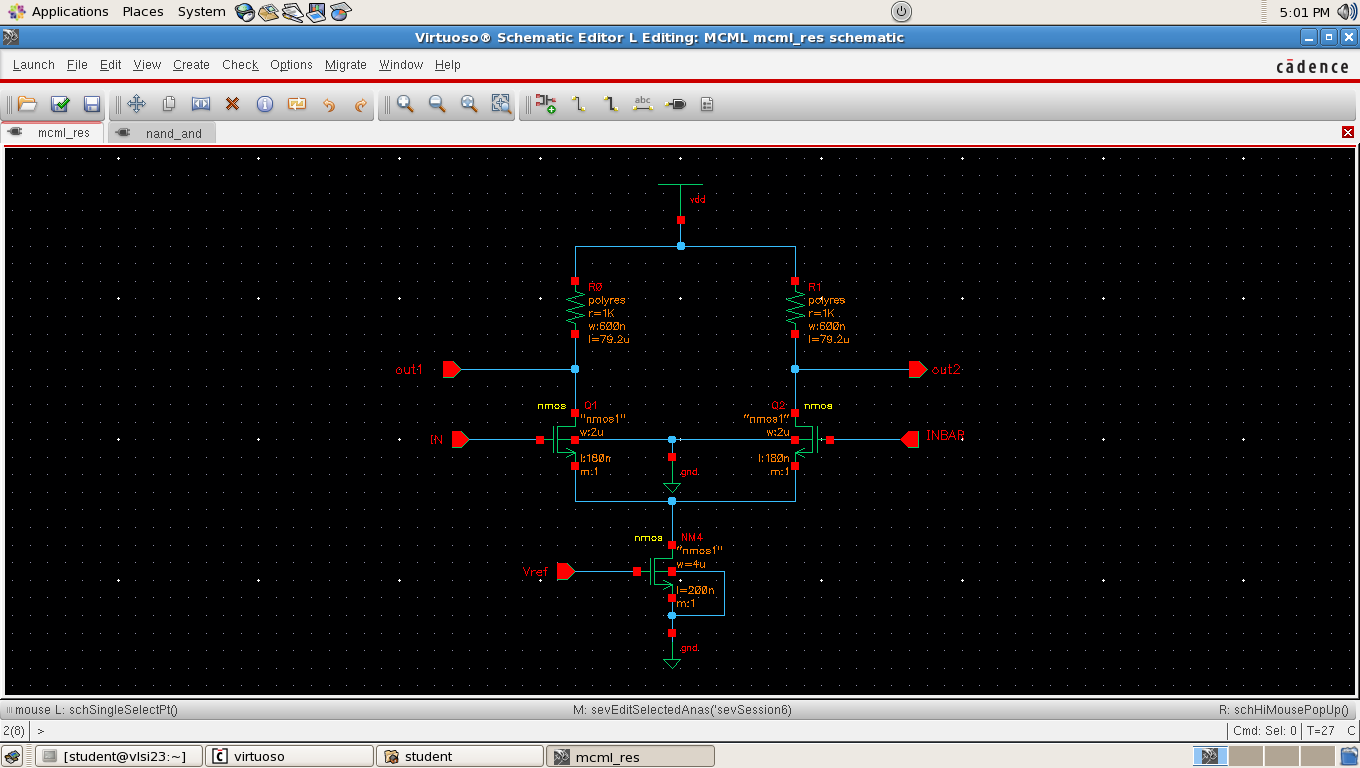Open the Check menu

pos(240,65)
